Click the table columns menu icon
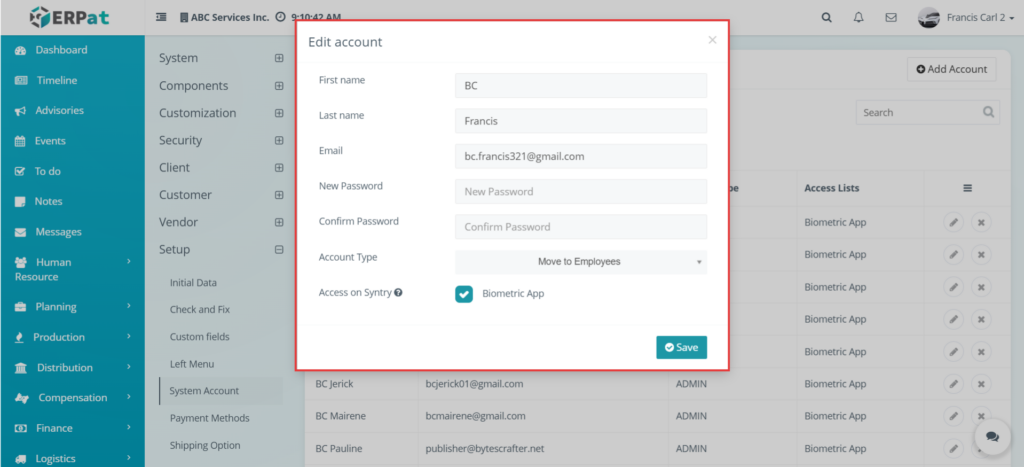1024x467 pixels. point(967,188)
